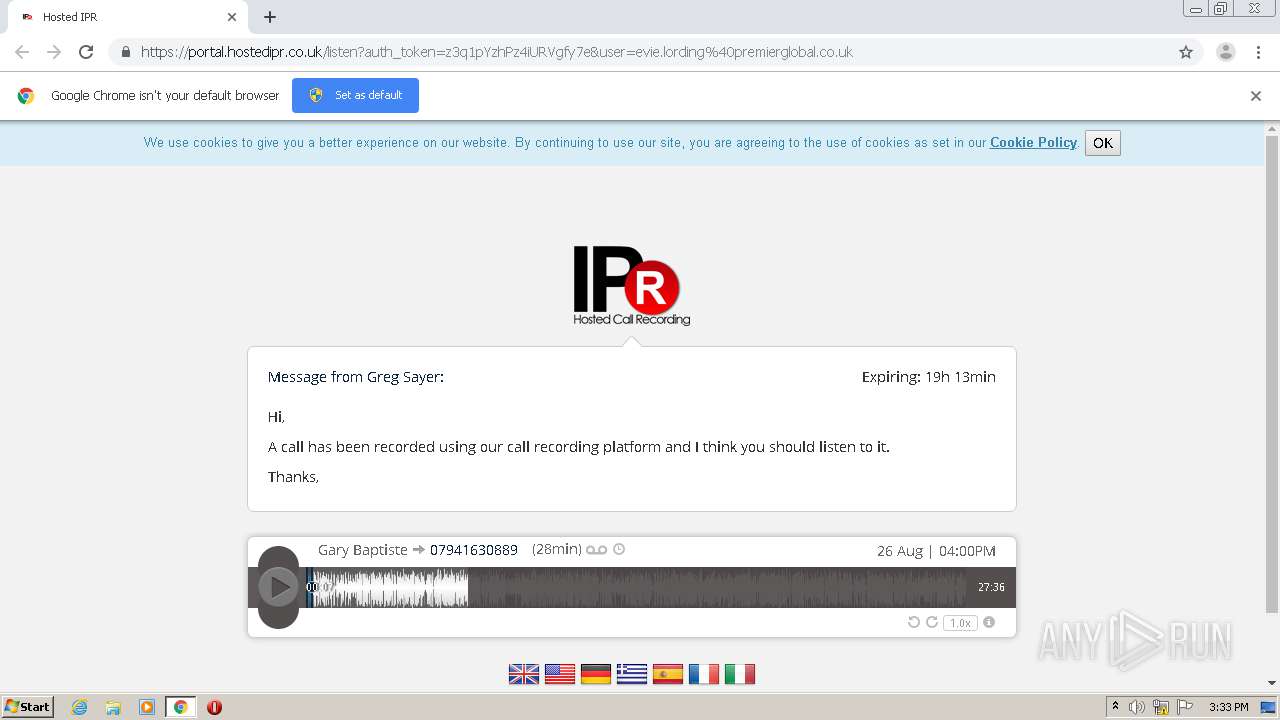Switch language to Spanish flag
The image size is (1280, 720).
(668, 675)
